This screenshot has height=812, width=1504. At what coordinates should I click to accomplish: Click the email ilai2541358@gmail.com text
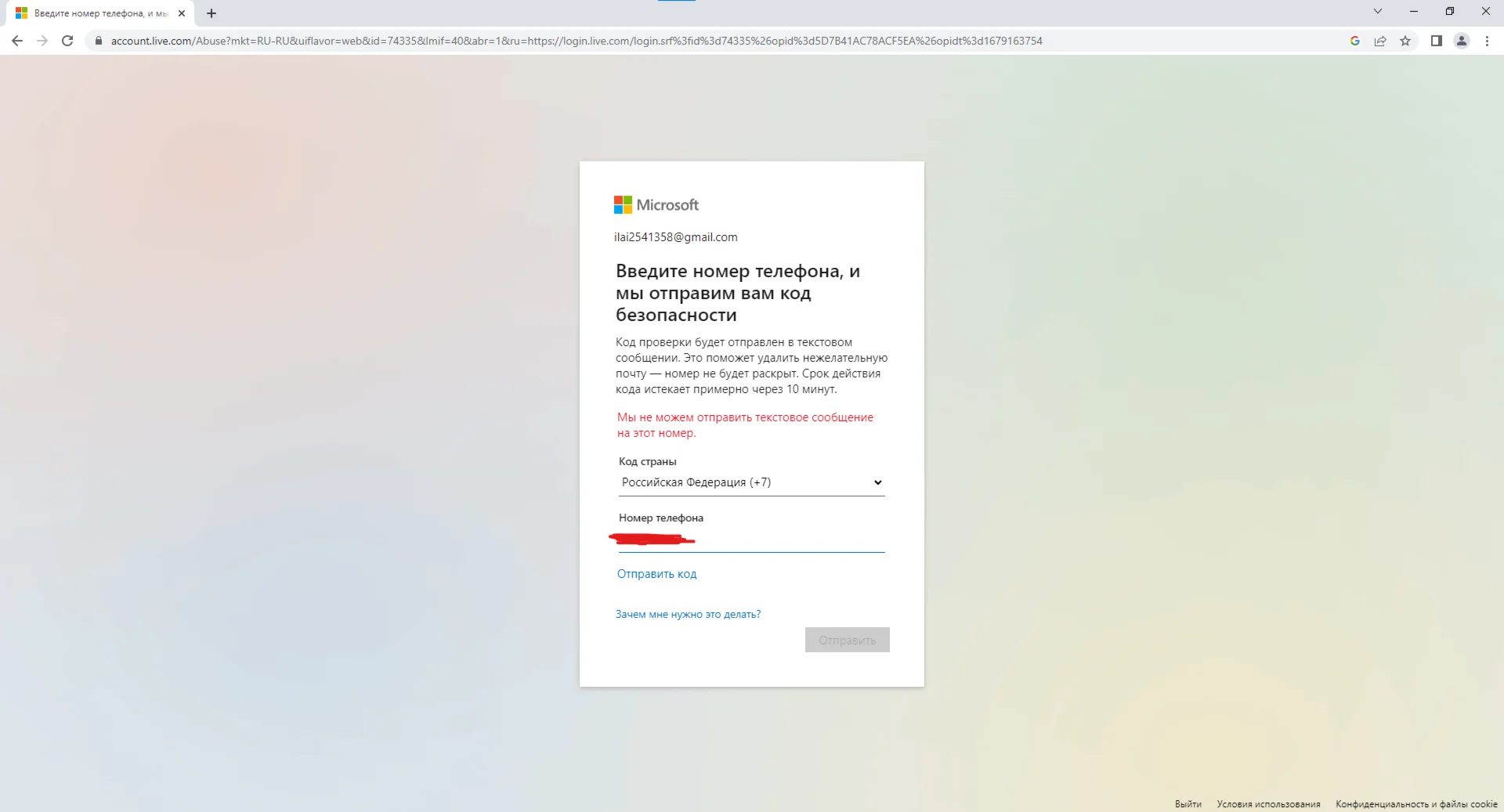675,237
